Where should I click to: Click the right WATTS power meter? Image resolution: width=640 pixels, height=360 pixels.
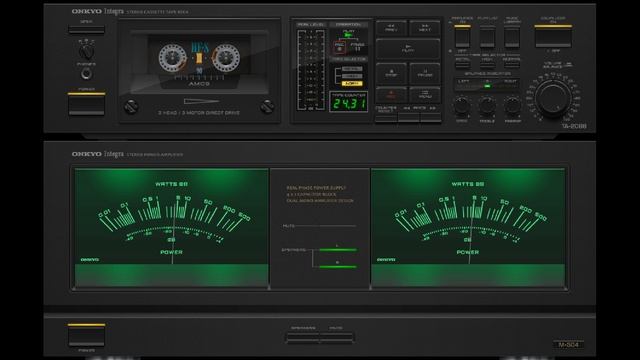[x=468, y=228]
